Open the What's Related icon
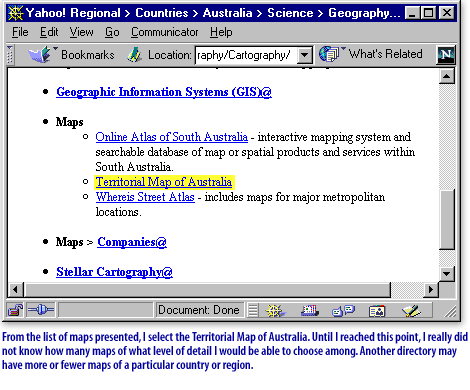Image resolution: width=470 pixels, height=390 pixels. click(329, 54)
